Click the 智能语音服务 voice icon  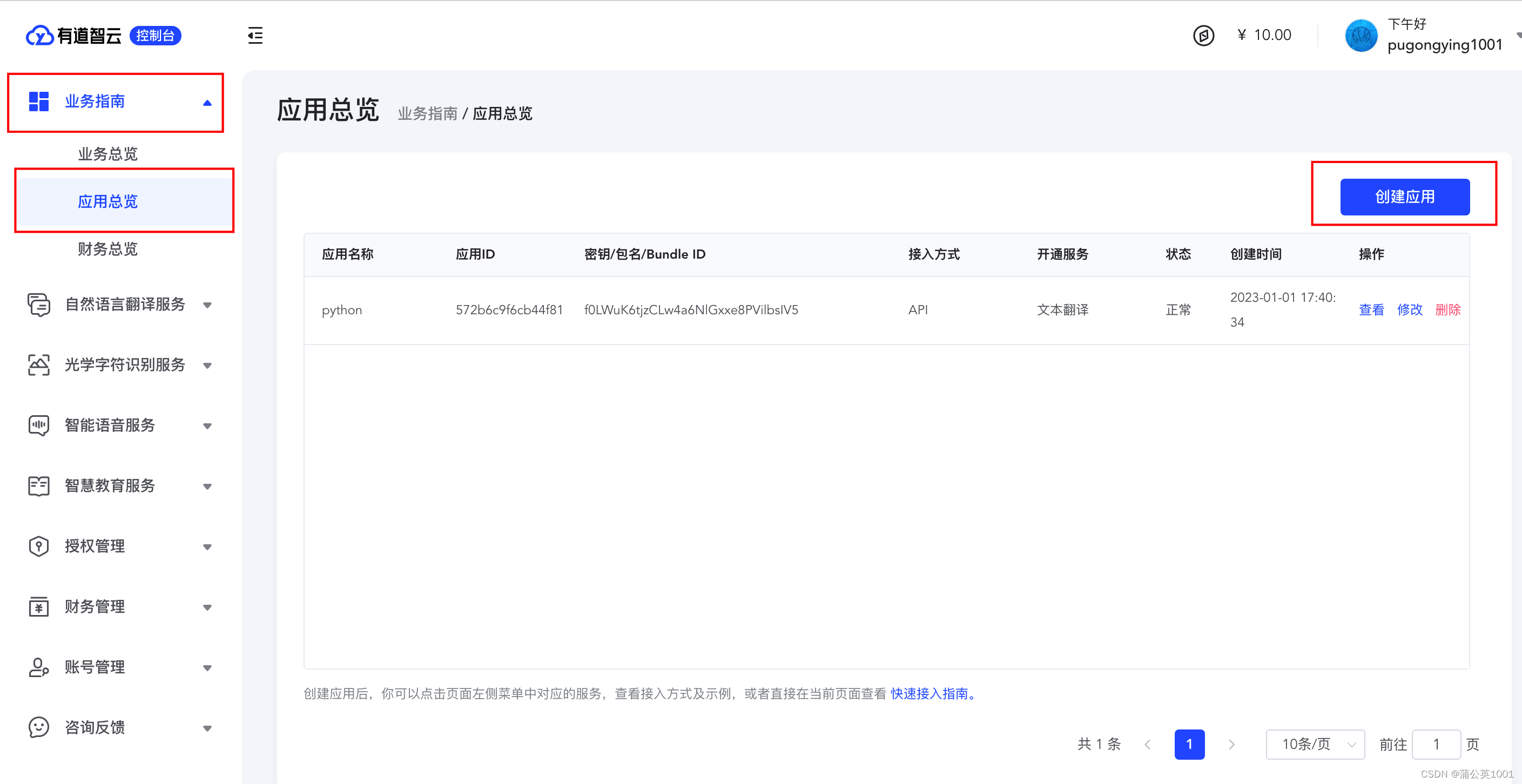(39, 425)
